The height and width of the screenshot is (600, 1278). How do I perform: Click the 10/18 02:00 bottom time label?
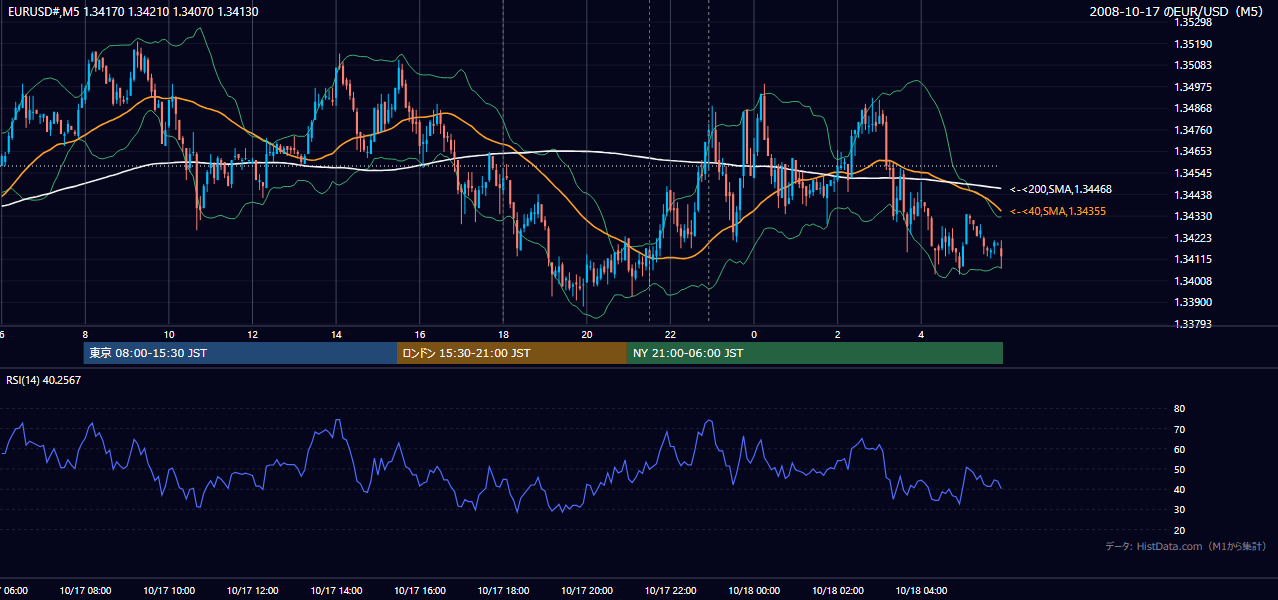point(838,591)
